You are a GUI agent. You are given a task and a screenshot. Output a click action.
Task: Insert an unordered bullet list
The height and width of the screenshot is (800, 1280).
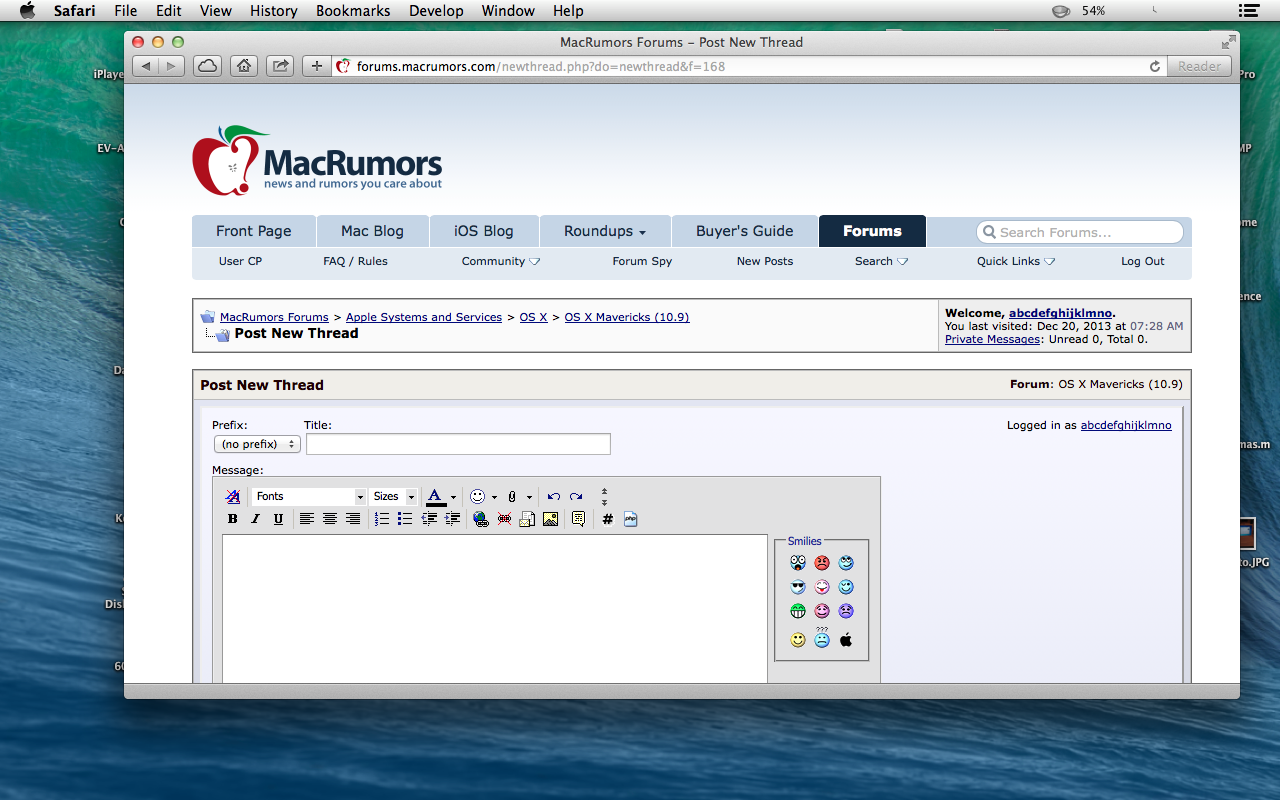click(404, 519)
